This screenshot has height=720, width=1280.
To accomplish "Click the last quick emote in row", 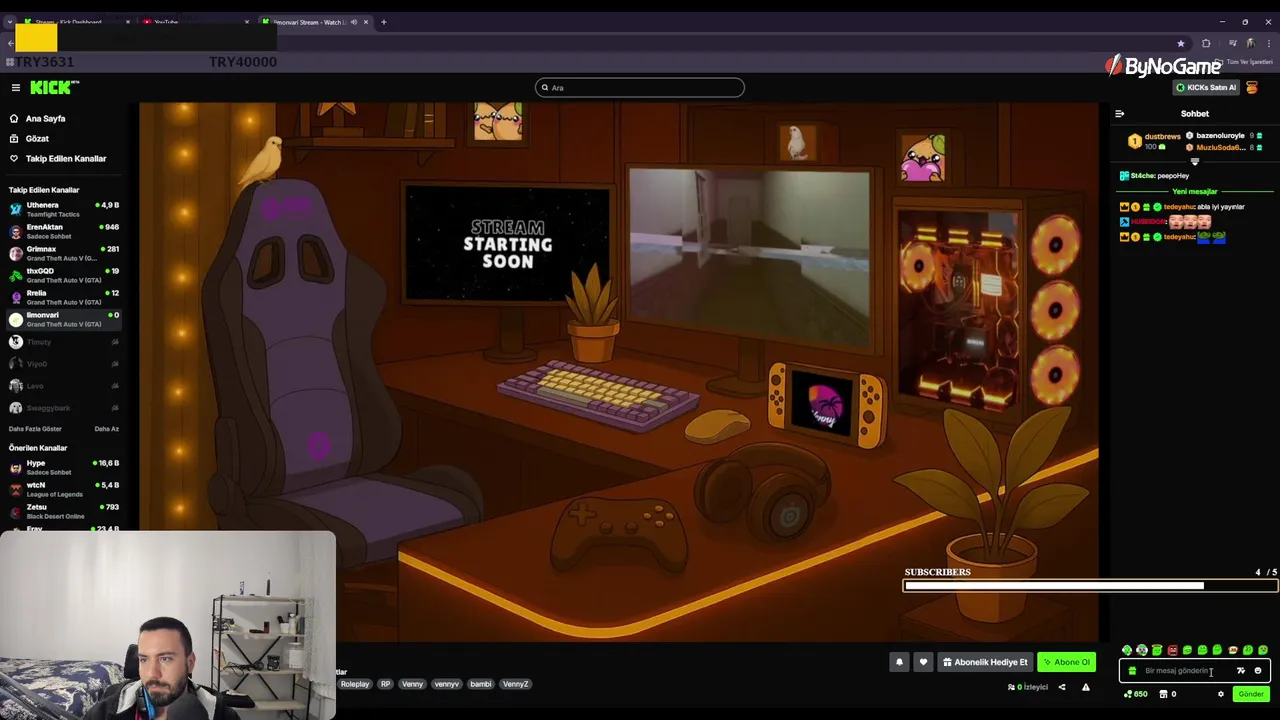I will [1263, 651].
